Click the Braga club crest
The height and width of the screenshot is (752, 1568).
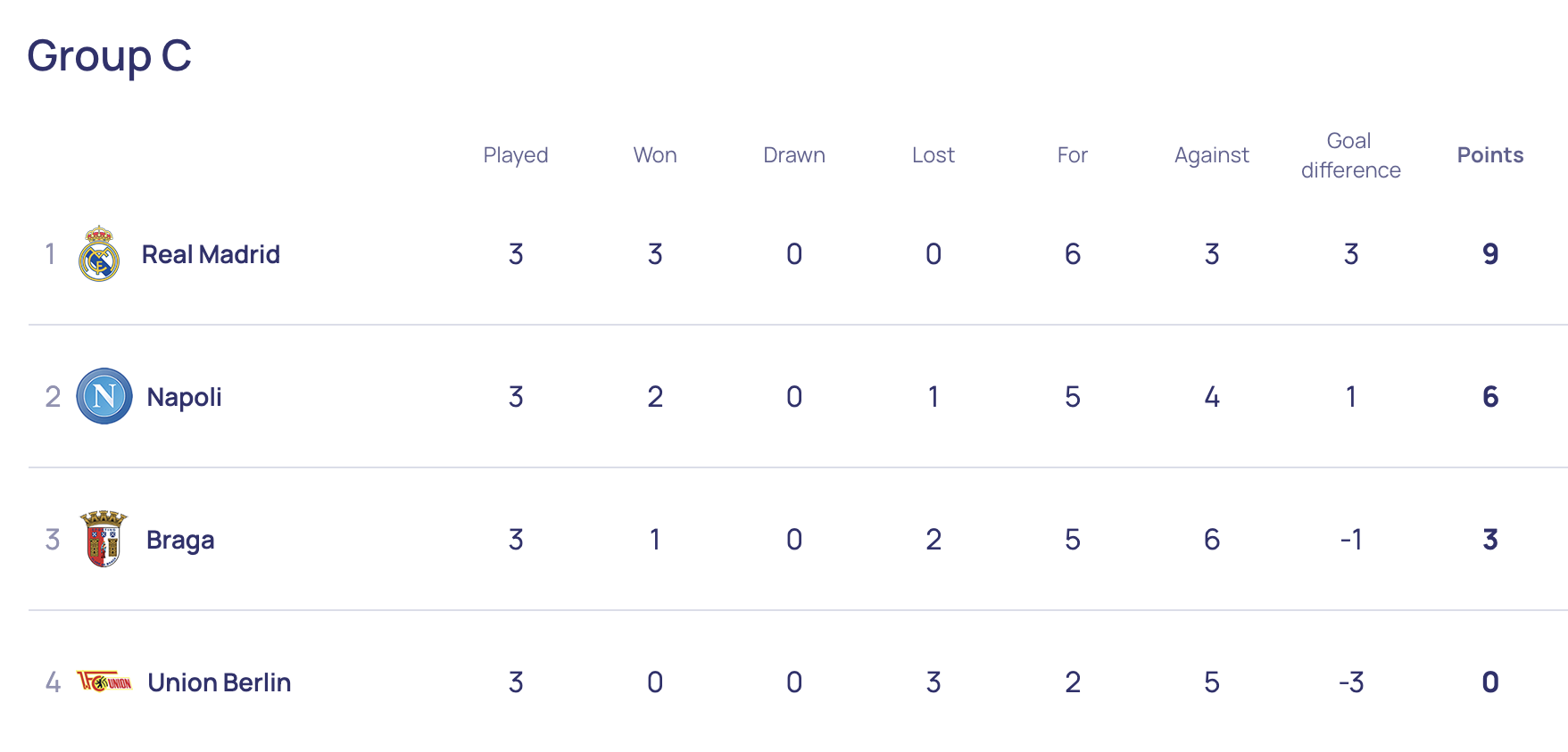[x=104, y=539]
